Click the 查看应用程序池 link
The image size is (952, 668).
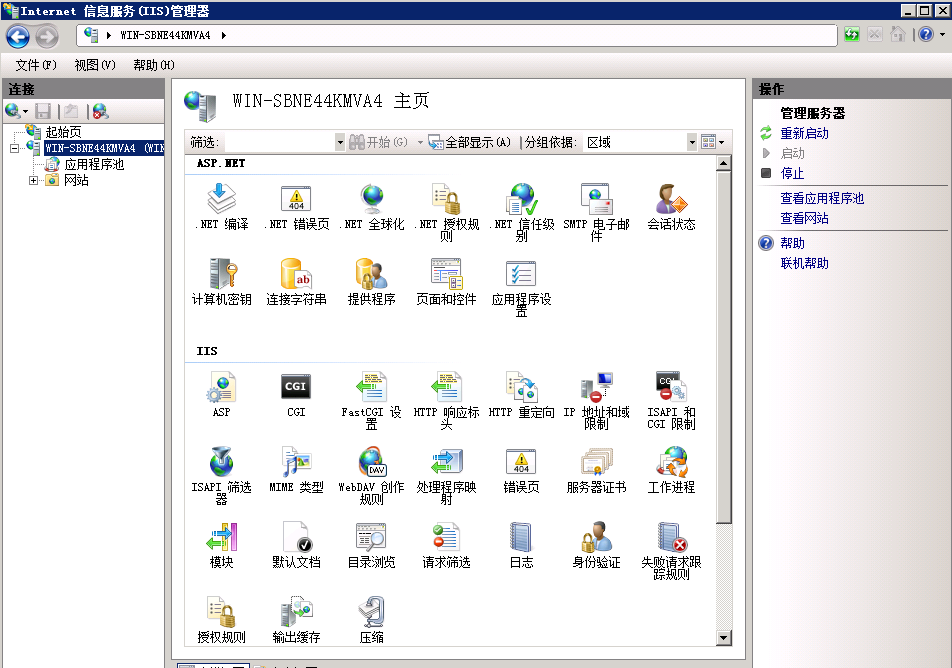pyautogui.click(x=822, y=199)
